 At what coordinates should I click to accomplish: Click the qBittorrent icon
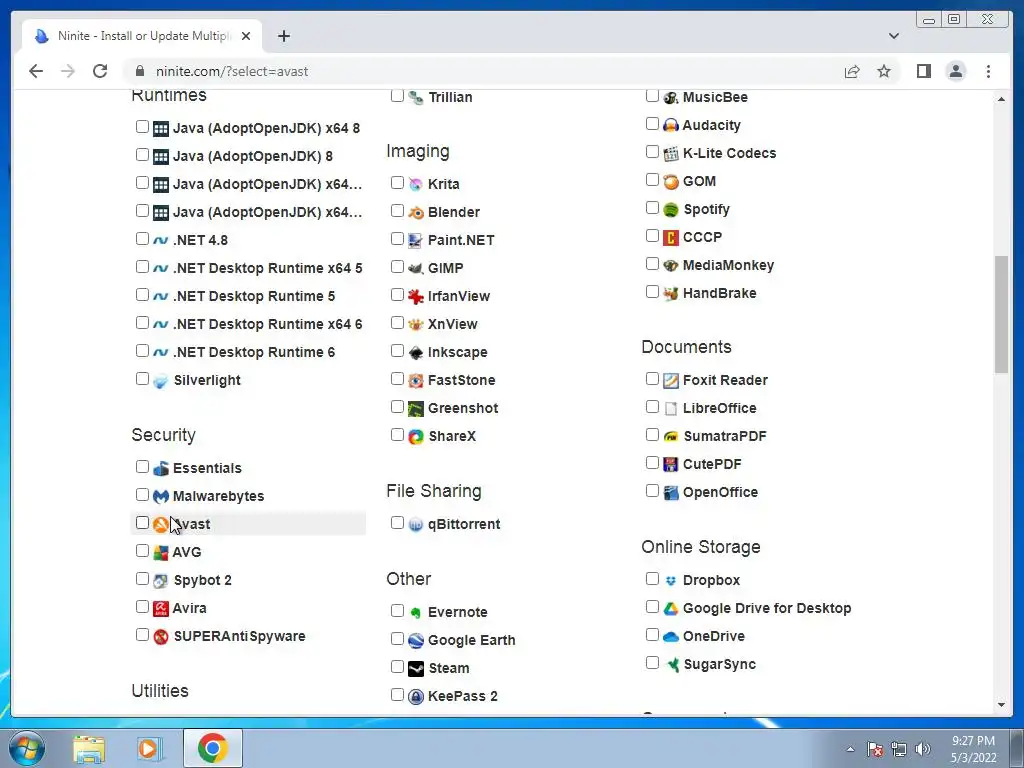coord(416,524)
